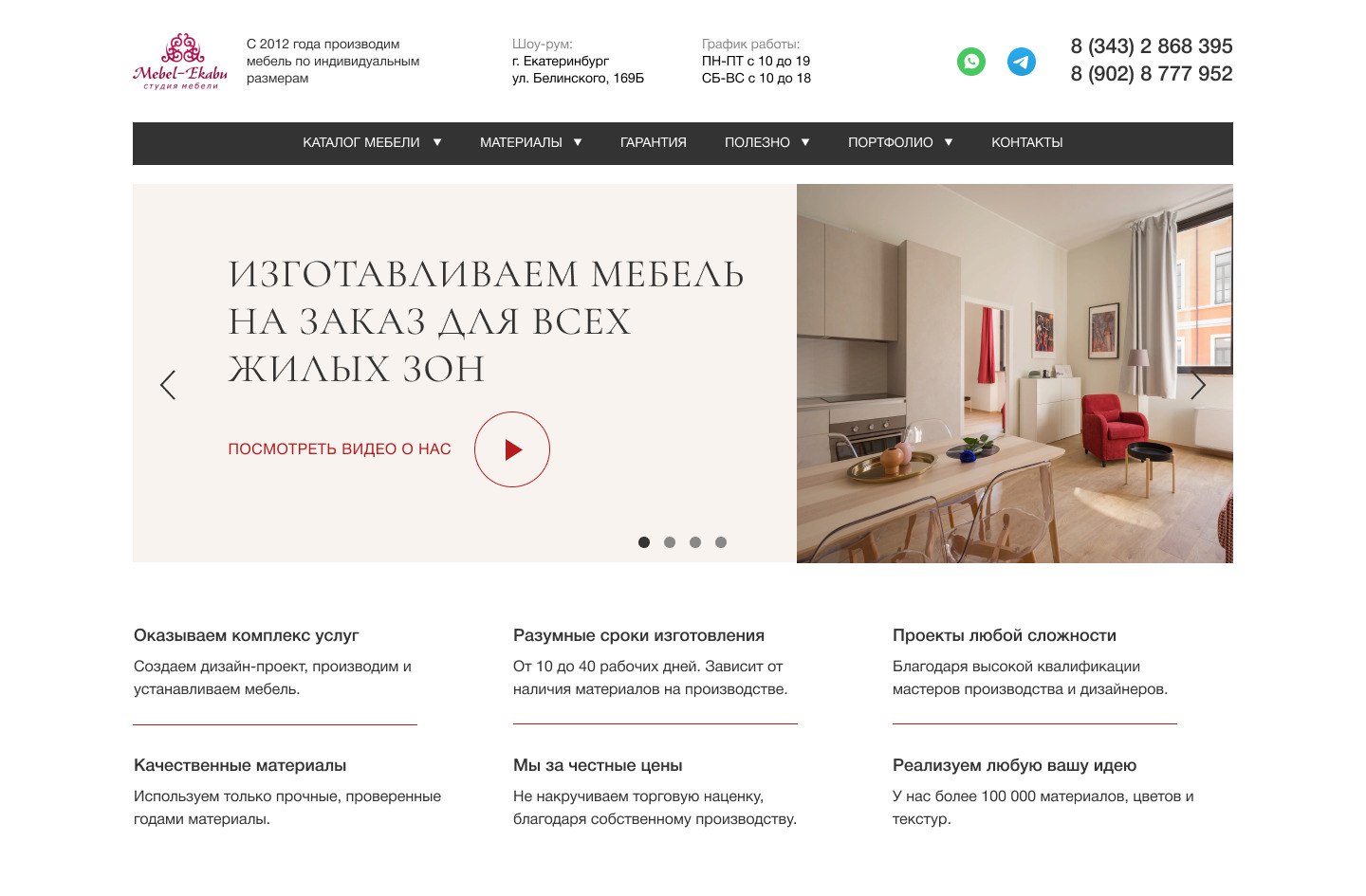Click the ПН-ПТ с 10 до 19 schedule line

(756, 61)
